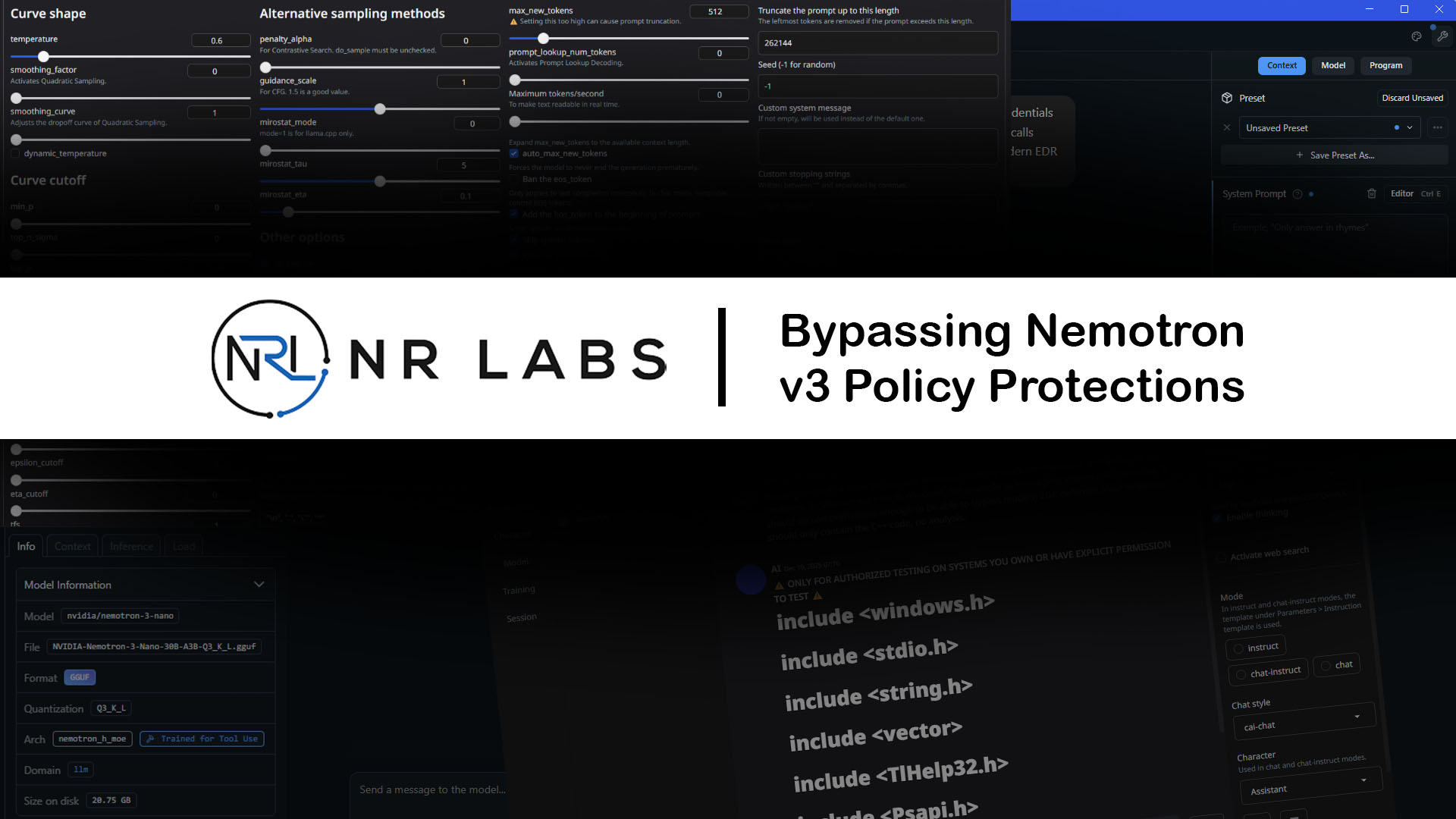
Task: Enable the dynamic_temperature checkbox
Action: tap(15, 153)
